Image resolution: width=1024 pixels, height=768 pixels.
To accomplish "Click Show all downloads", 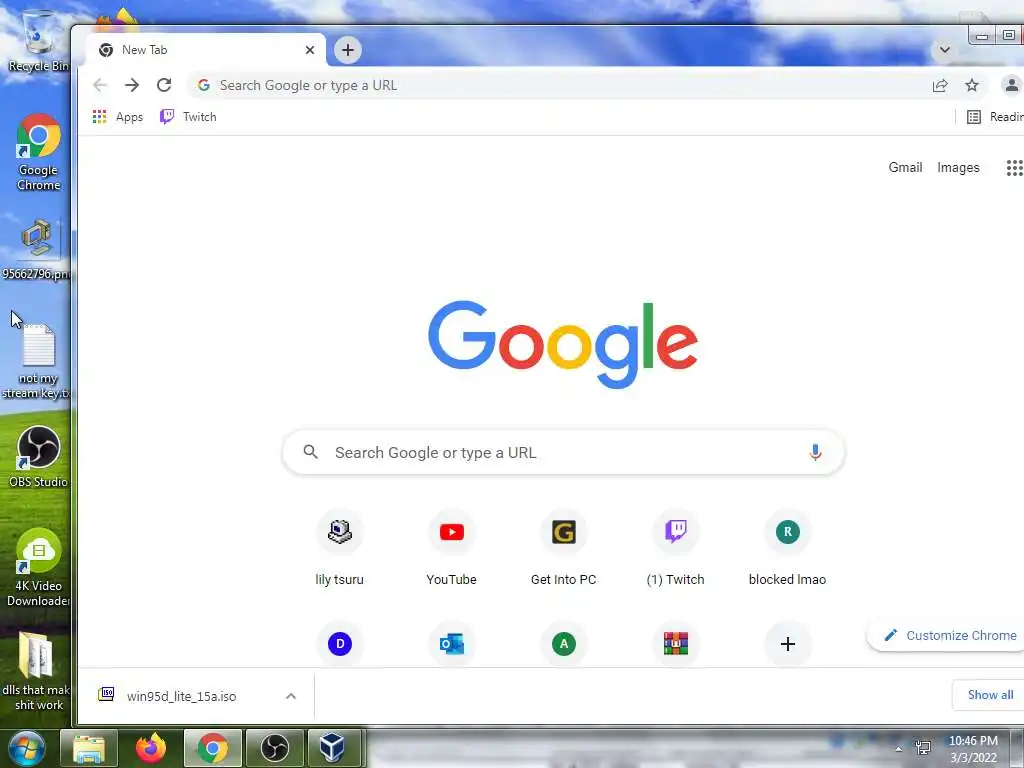I will pyautogui.click(x=990, y=695).
